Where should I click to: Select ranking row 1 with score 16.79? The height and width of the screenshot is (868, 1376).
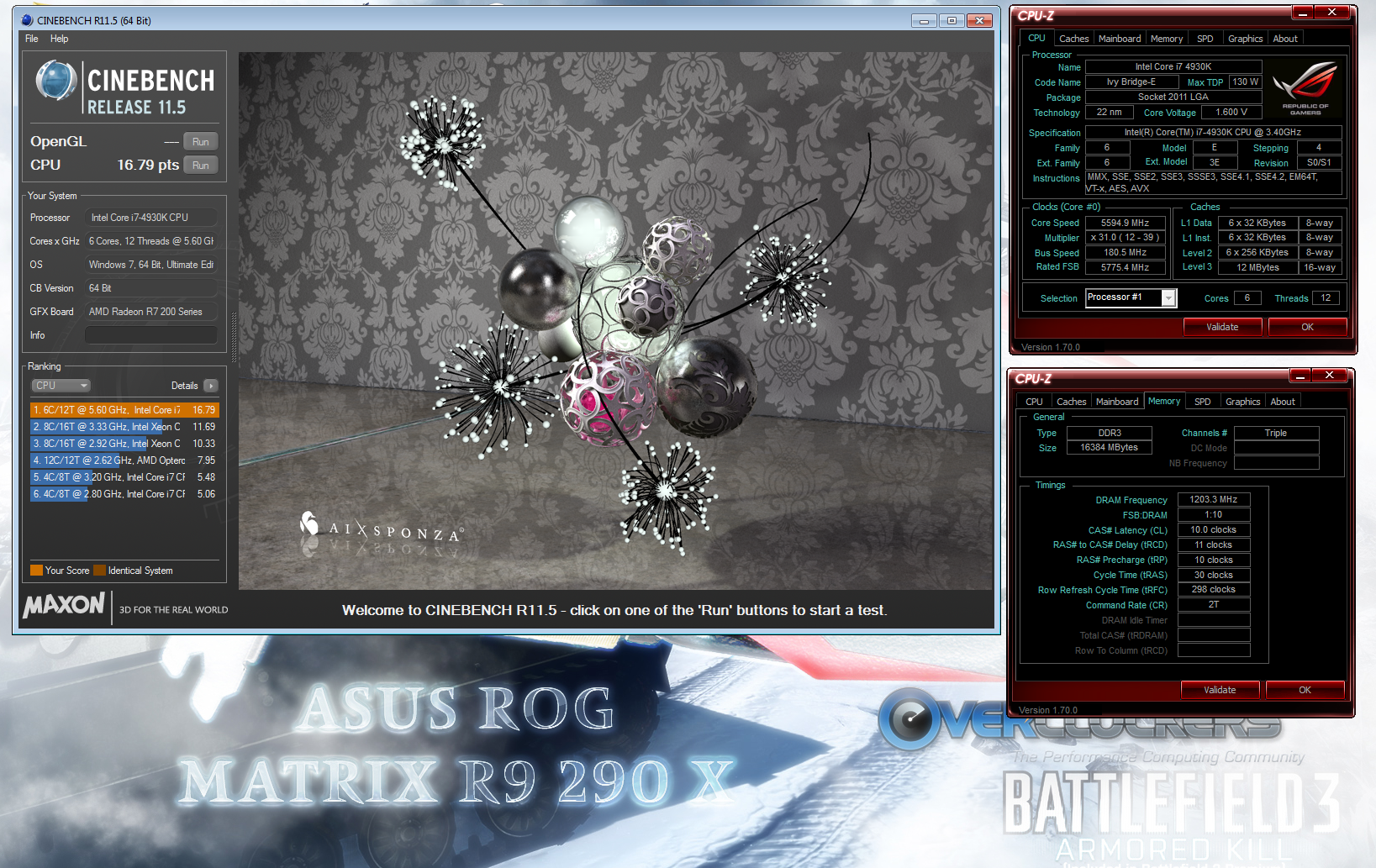coord(124,410)
